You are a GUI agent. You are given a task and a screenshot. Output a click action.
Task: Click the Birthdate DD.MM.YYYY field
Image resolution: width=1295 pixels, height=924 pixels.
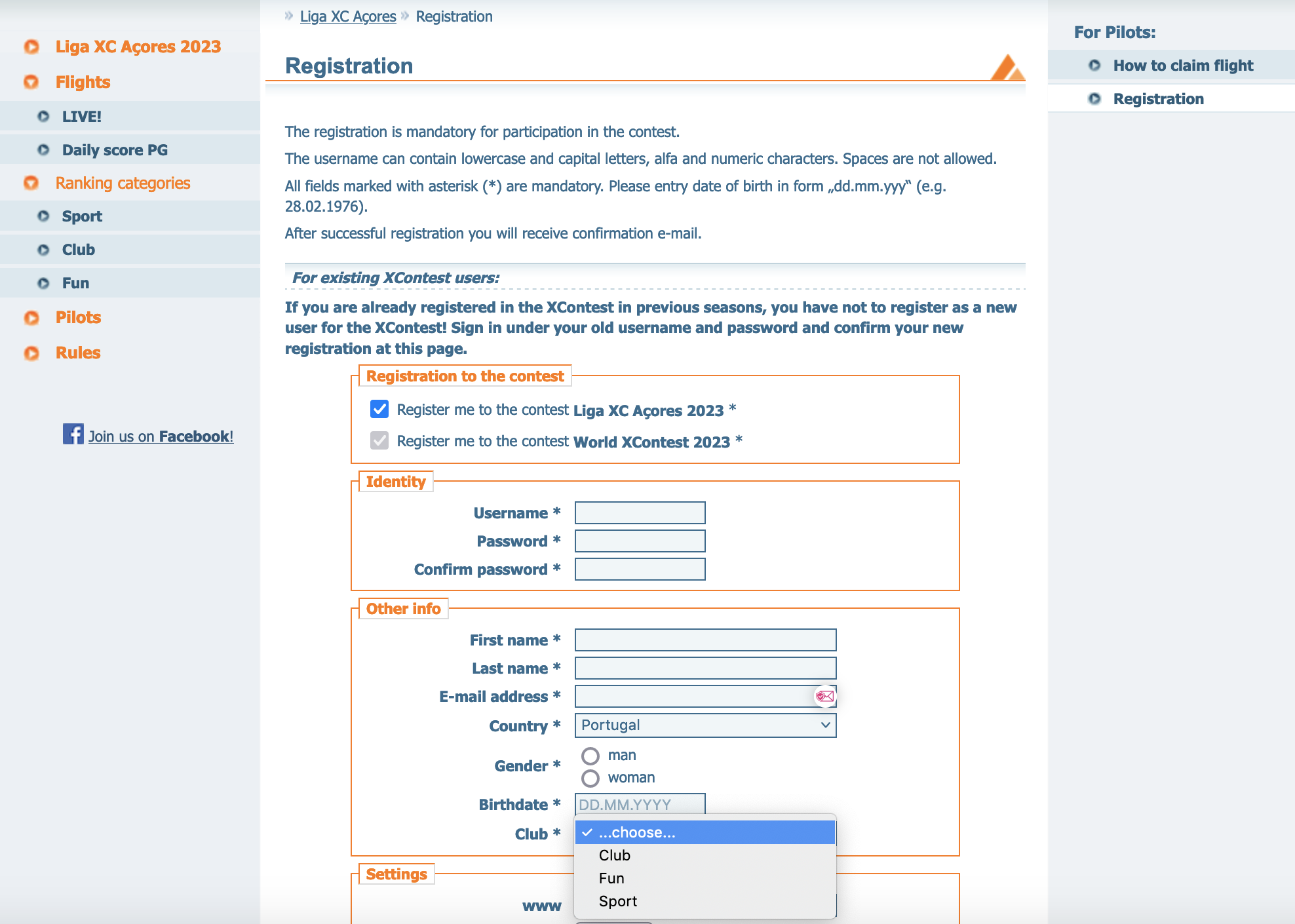640,805
